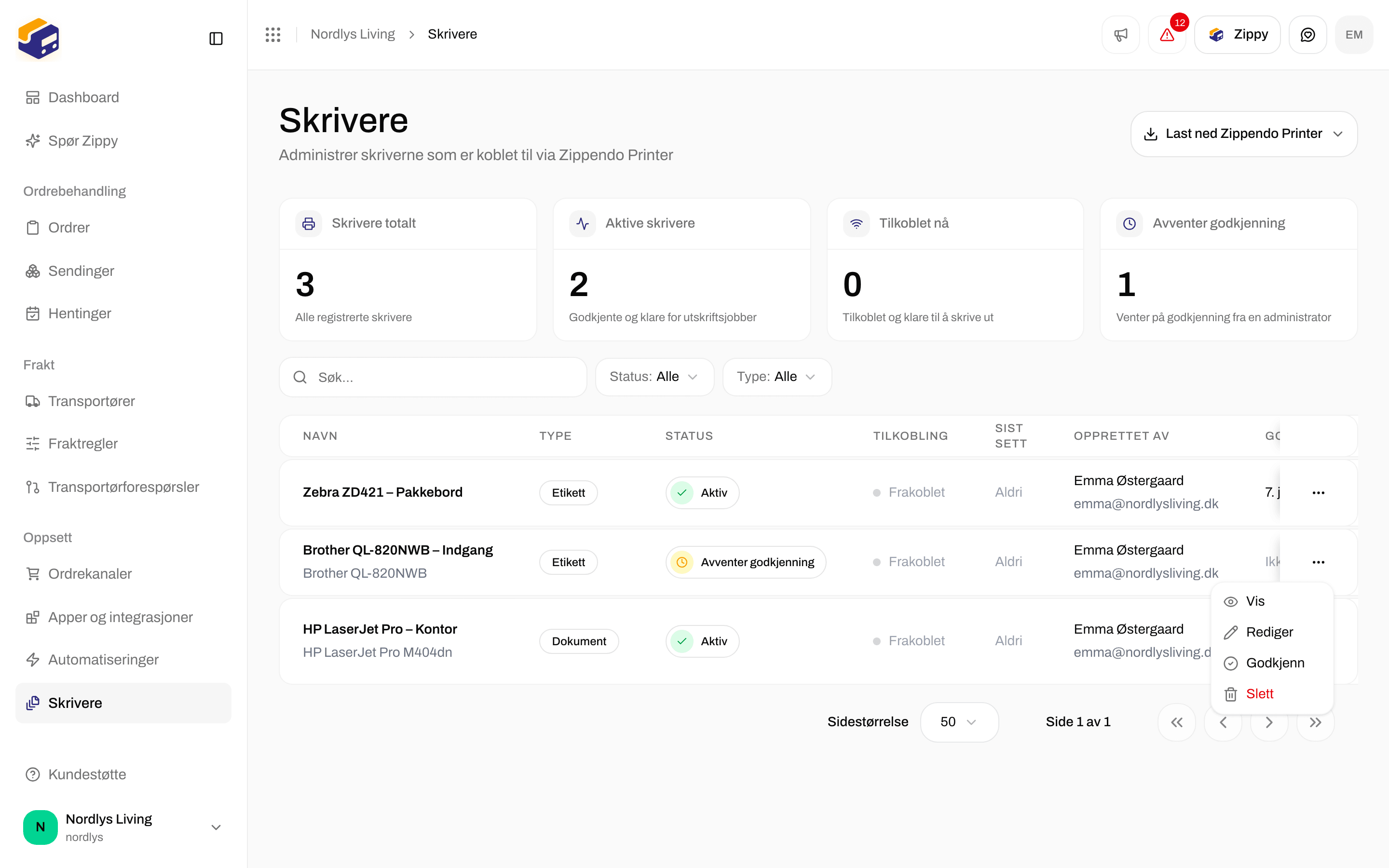1389x868 pixels.
Task: Open the apps grid menu icon
Action: click(x=272, y=34)
